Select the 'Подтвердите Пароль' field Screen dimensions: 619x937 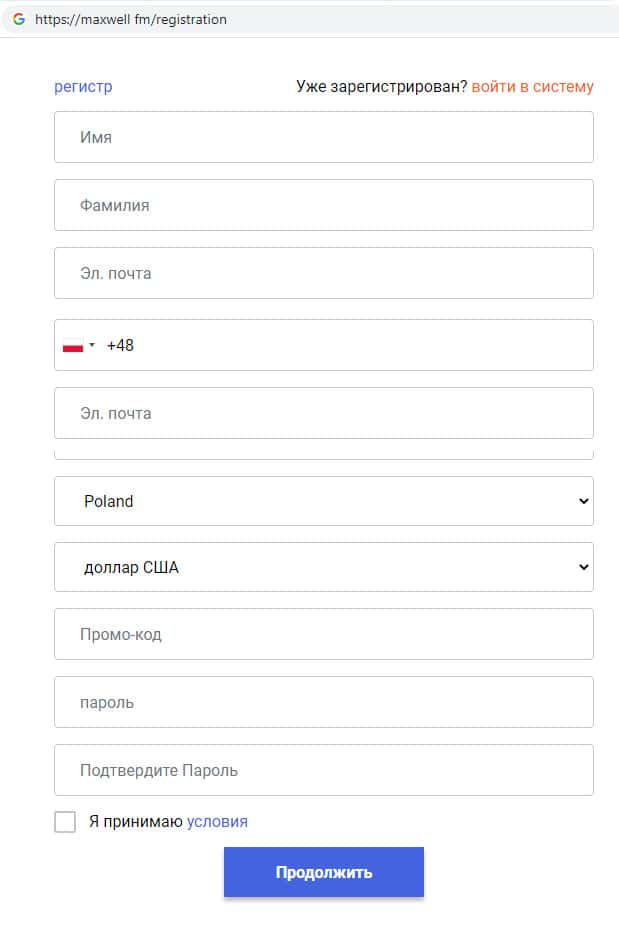click(323, 770)
